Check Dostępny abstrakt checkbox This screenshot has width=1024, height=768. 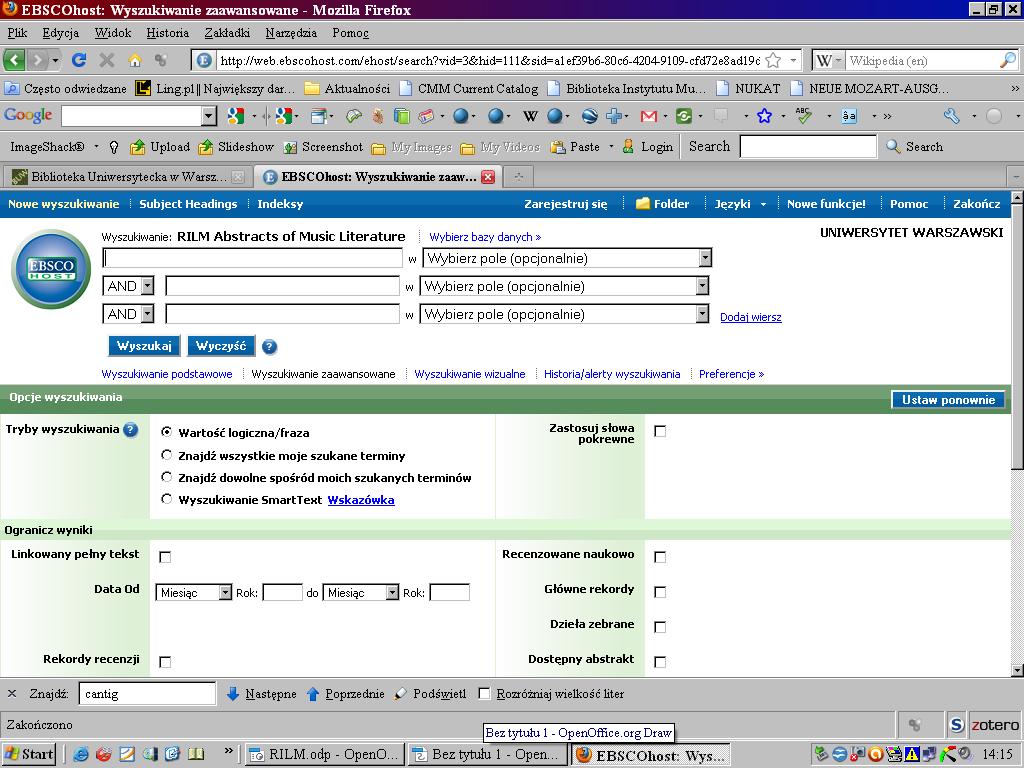[x=660, y=662]
